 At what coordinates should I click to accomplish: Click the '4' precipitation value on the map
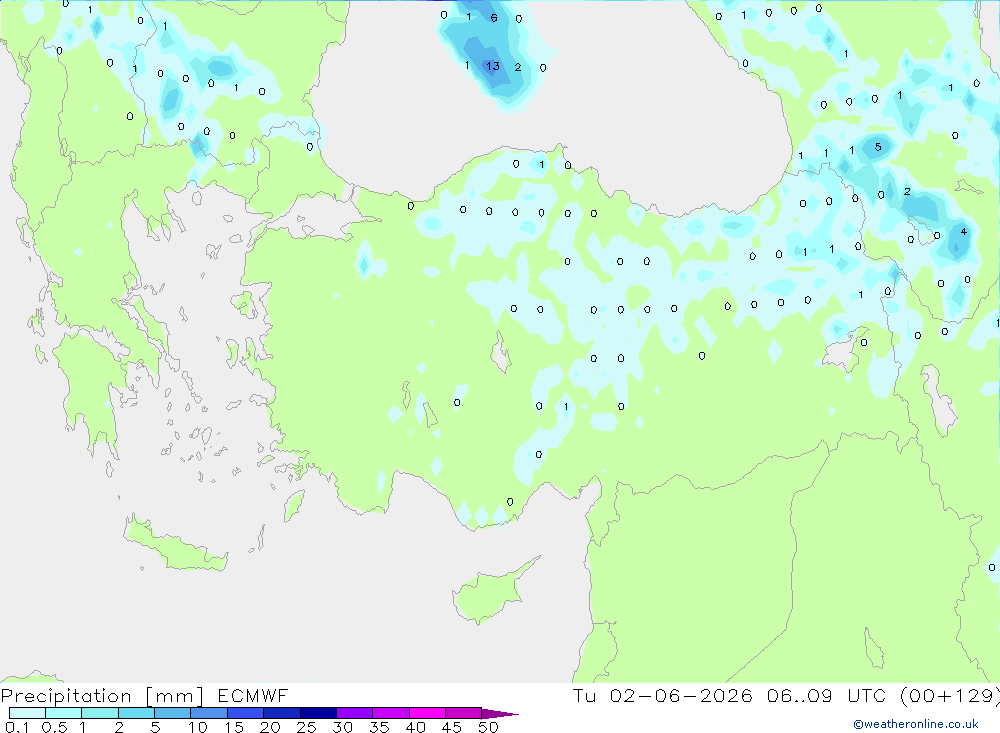(x=964, y=232)
